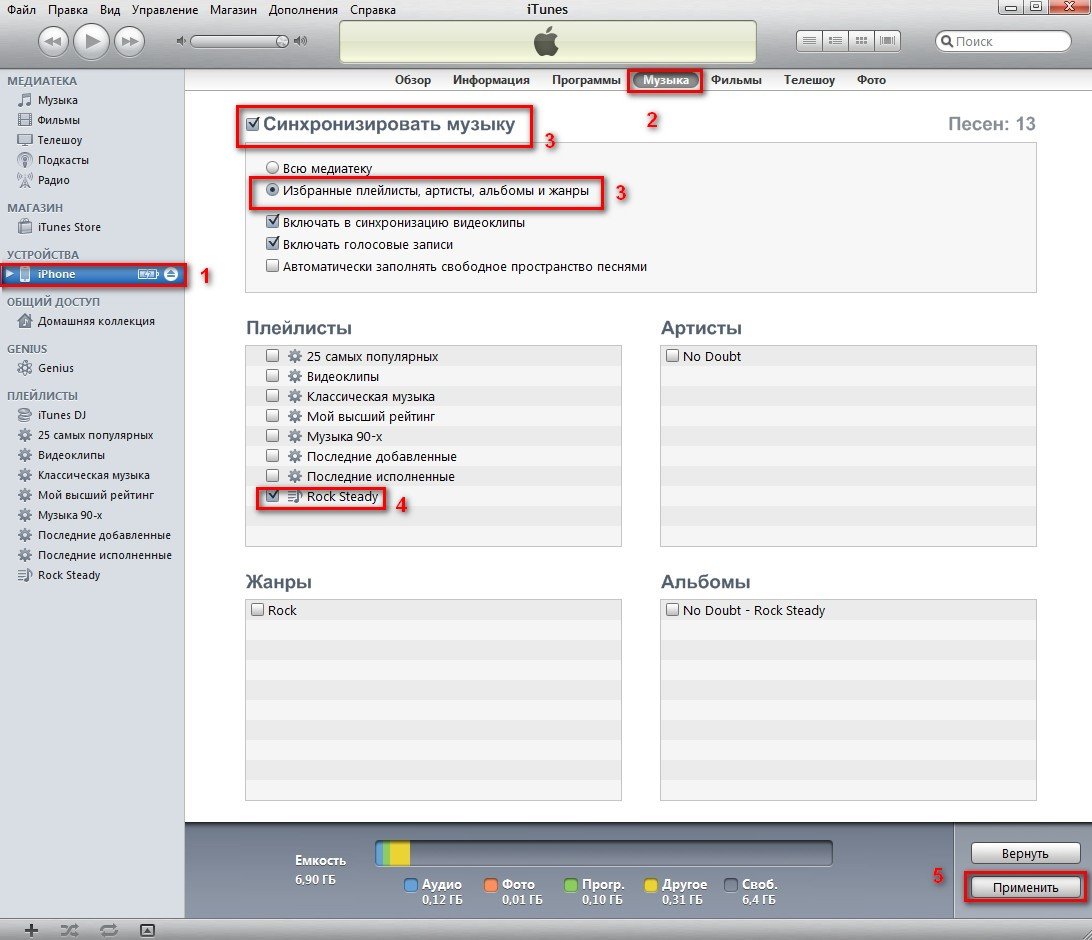
Task: Switch to the Информация tab
Action: point(491,80)
